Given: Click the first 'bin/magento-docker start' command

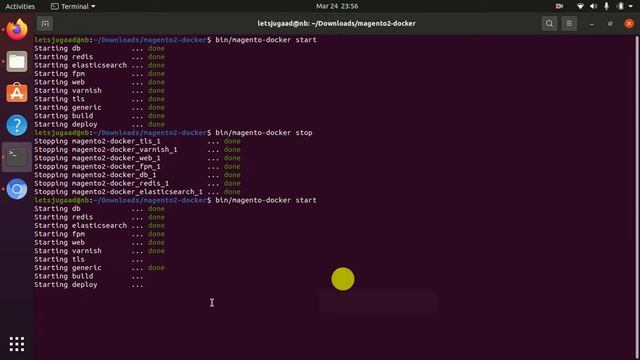Looking at the screenshot, I should (x=266, y=40).
